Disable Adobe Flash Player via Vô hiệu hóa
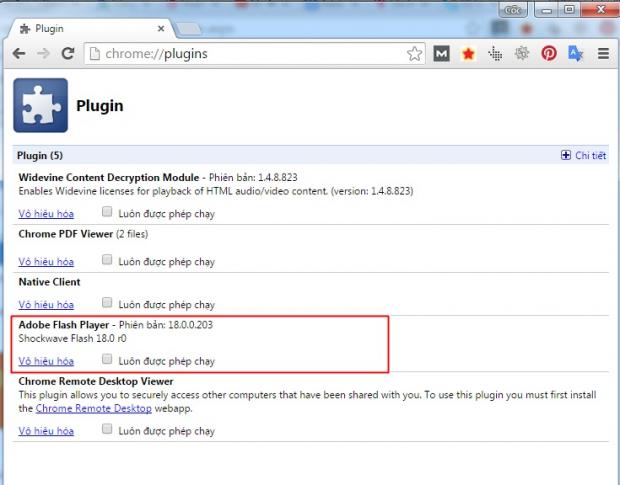 click(x=46, y=361)
